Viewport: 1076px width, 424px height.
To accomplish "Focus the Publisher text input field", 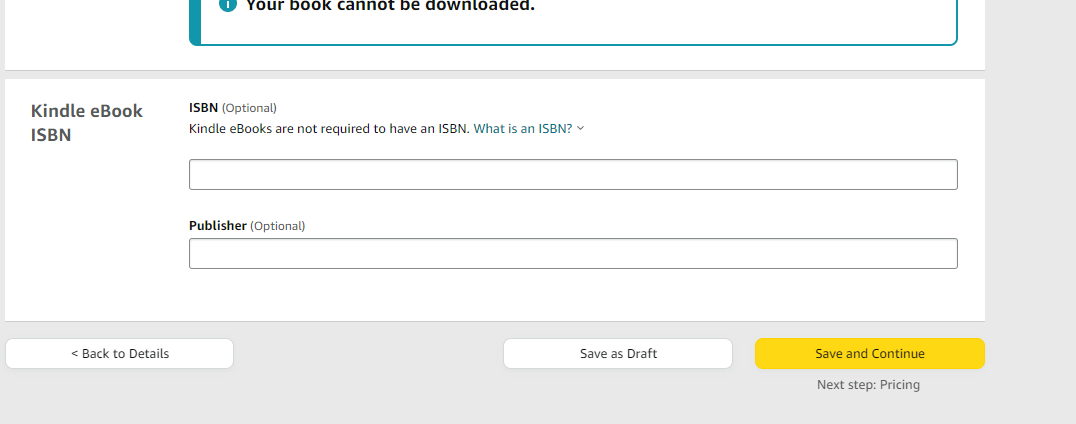I will [573, 253].
